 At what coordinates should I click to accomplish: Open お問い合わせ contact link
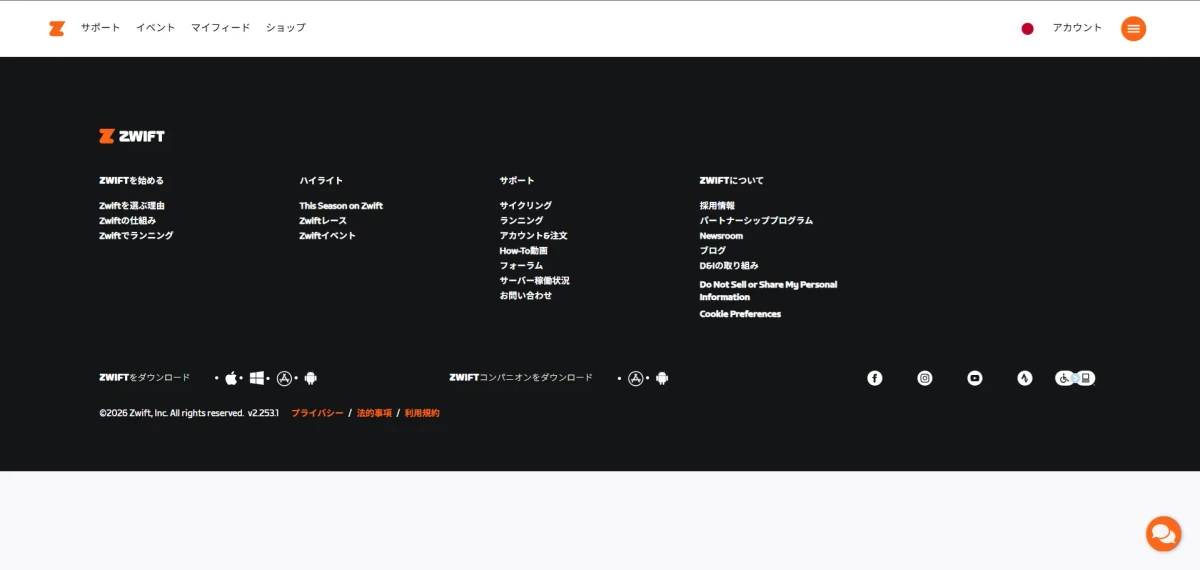pos(526,296)
